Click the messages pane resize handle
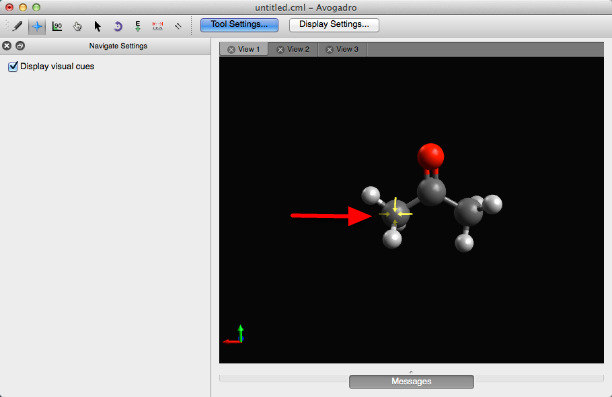The width and height of the screenshot is (612, 397). click(411, 372)
